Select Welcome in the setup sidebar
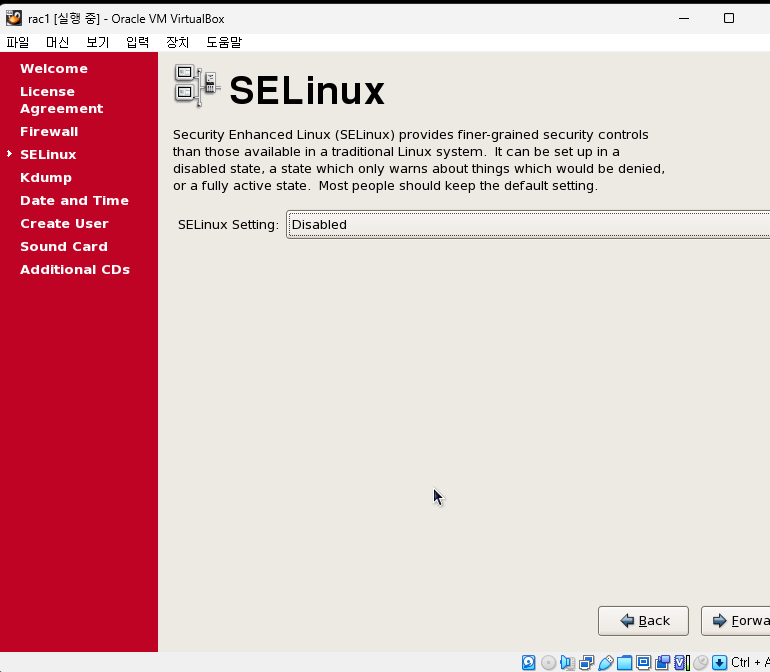The width and height of the screenshot is (770, 672). pos(54,69)
